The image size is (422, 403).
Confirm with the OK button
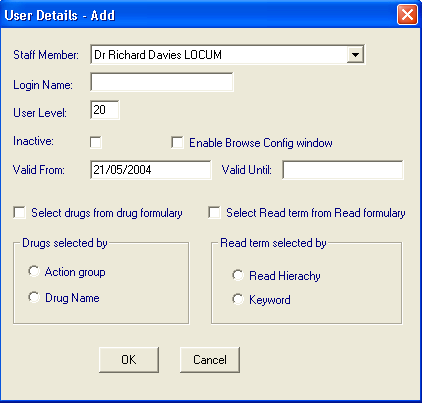129,360
